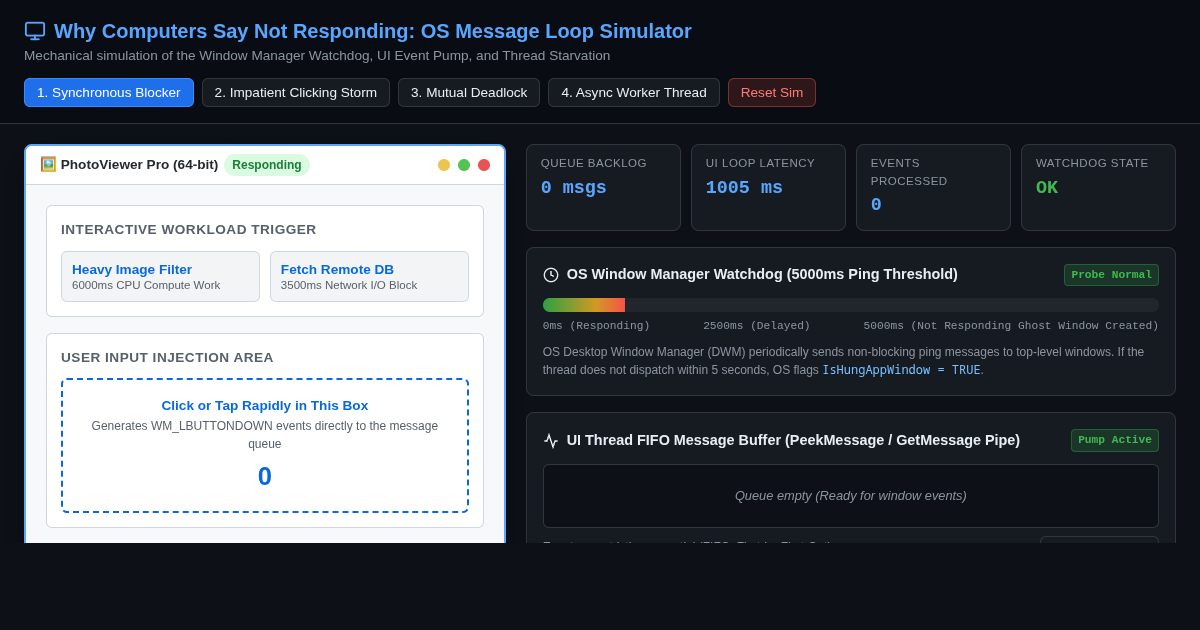Click the watchdog ping threshold progress bar
The image size is (1200, 630).
pos(851,305)
